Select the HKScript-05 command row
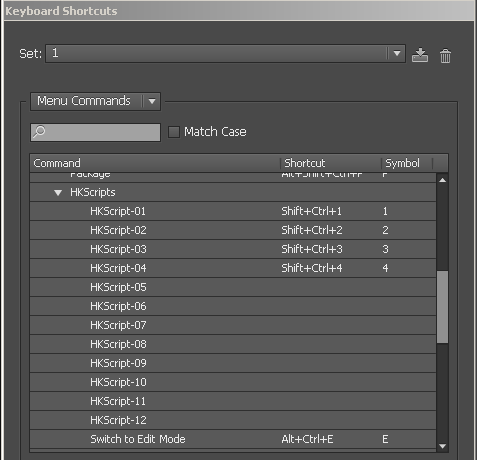This screenshot has width=477, height=460. (x=233, y=287)
